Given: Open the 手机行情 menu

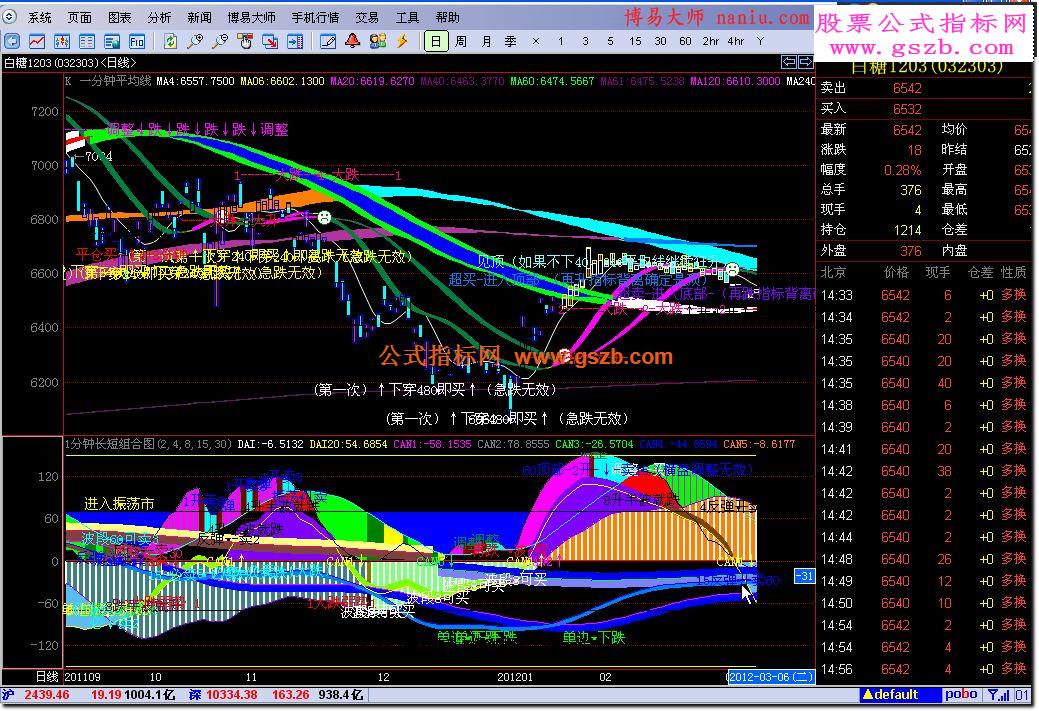Looking at the screenshot, I should click(315, 17).
